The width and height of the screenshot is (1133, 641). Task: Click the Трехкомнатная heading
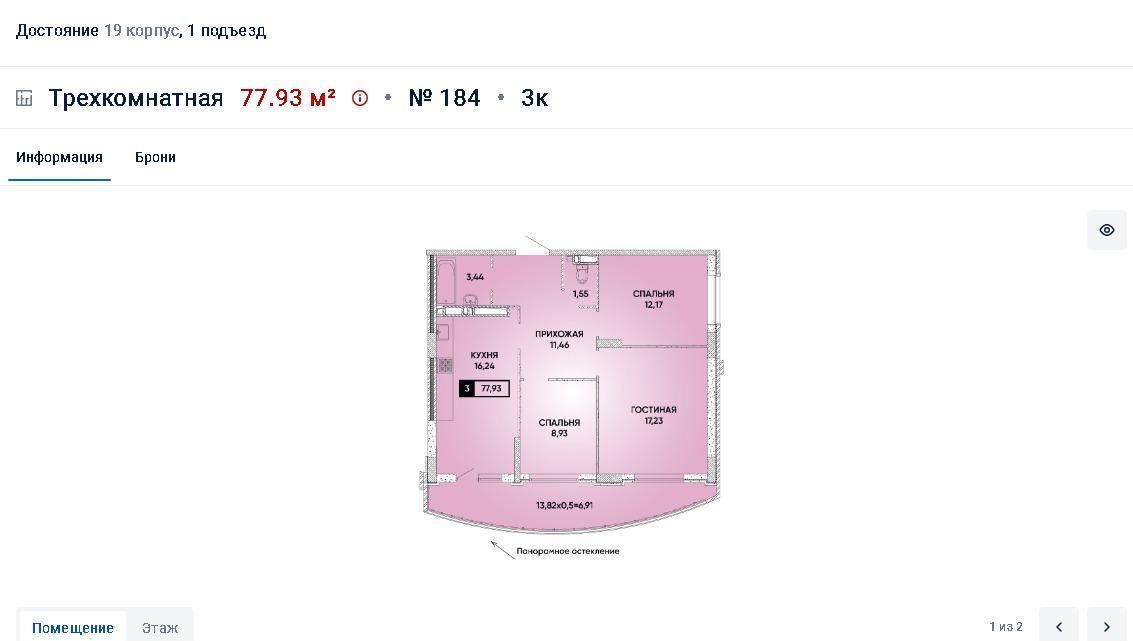136,98
